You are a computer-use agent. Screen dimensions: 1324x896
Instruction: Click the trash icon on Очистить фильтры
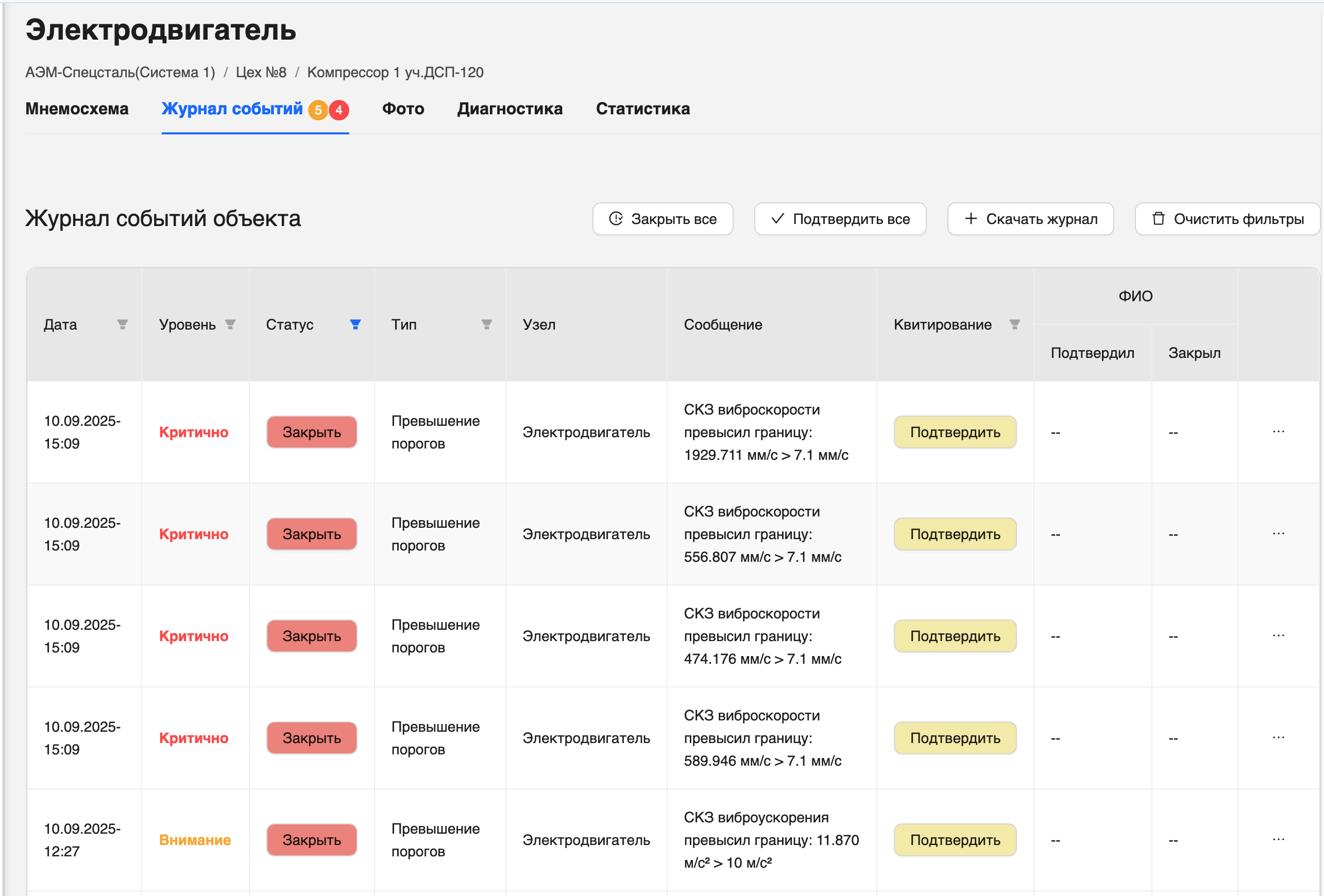[1158, 219]
